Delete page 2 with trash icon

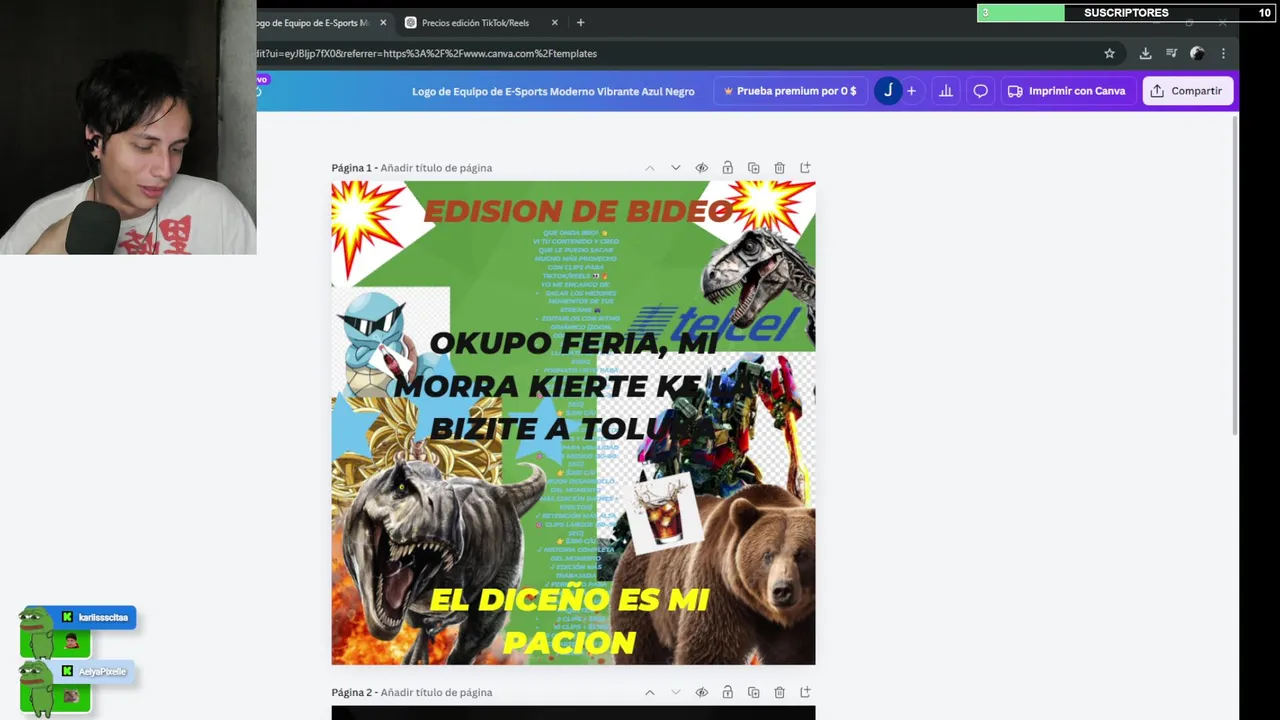779,692
